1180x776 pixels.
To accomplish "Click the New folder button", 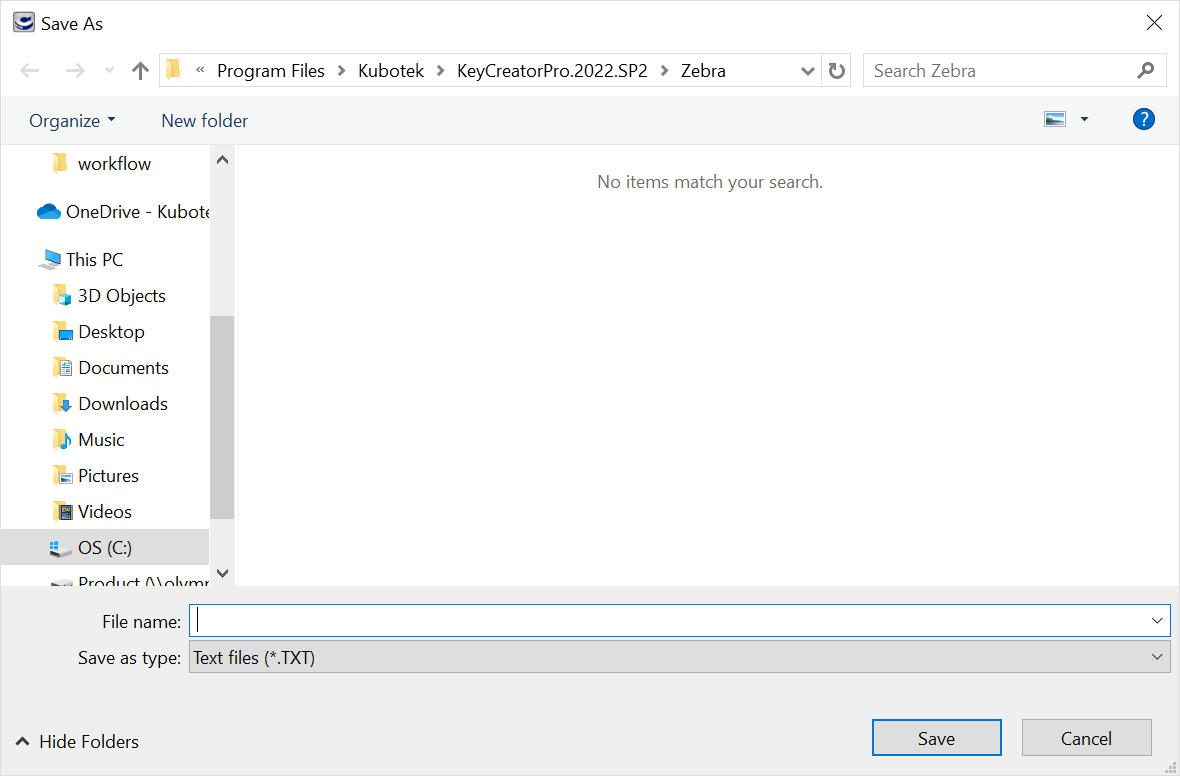I will point(204,120).
